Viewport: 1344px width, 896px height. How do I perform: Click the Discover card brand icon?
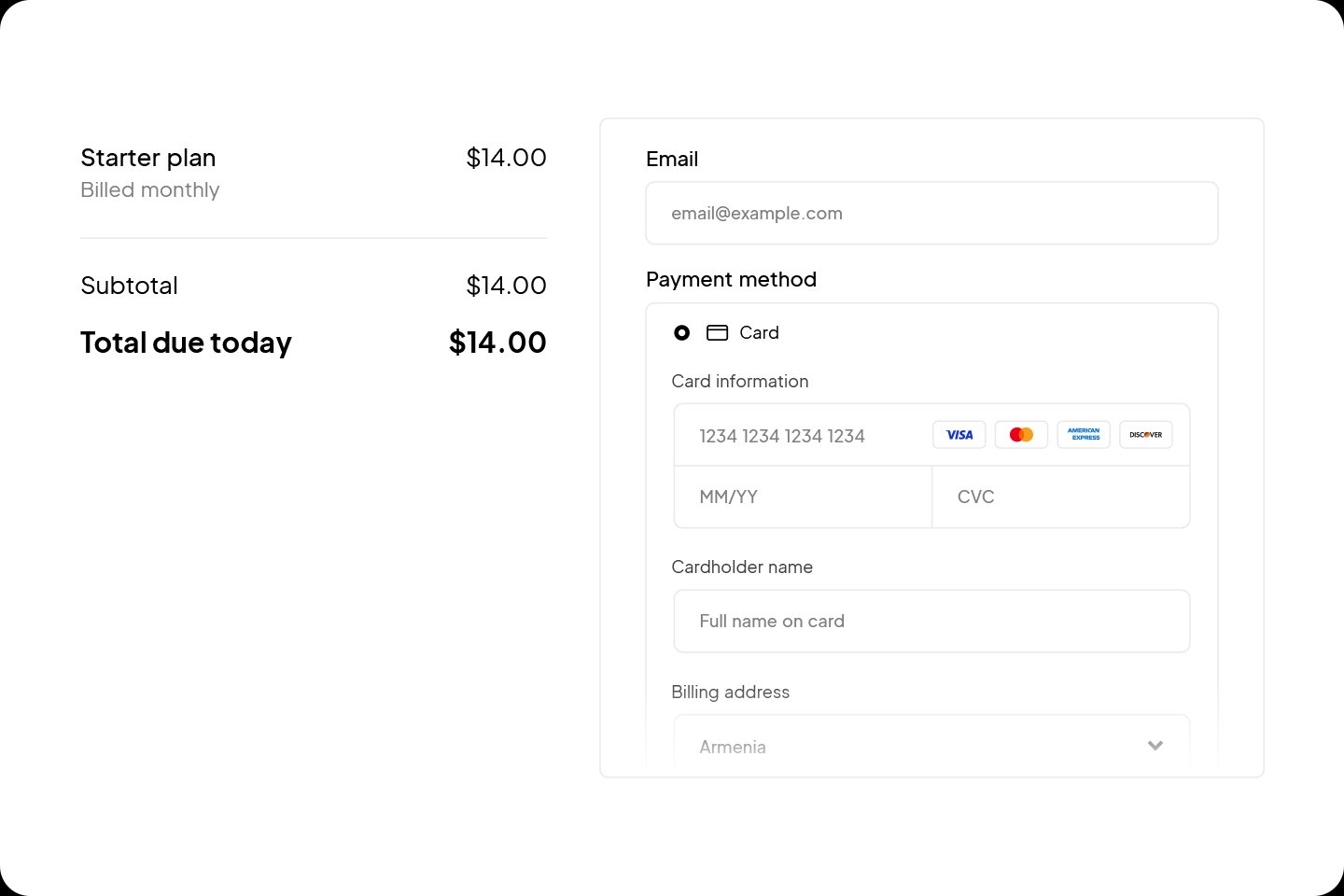1145,434
